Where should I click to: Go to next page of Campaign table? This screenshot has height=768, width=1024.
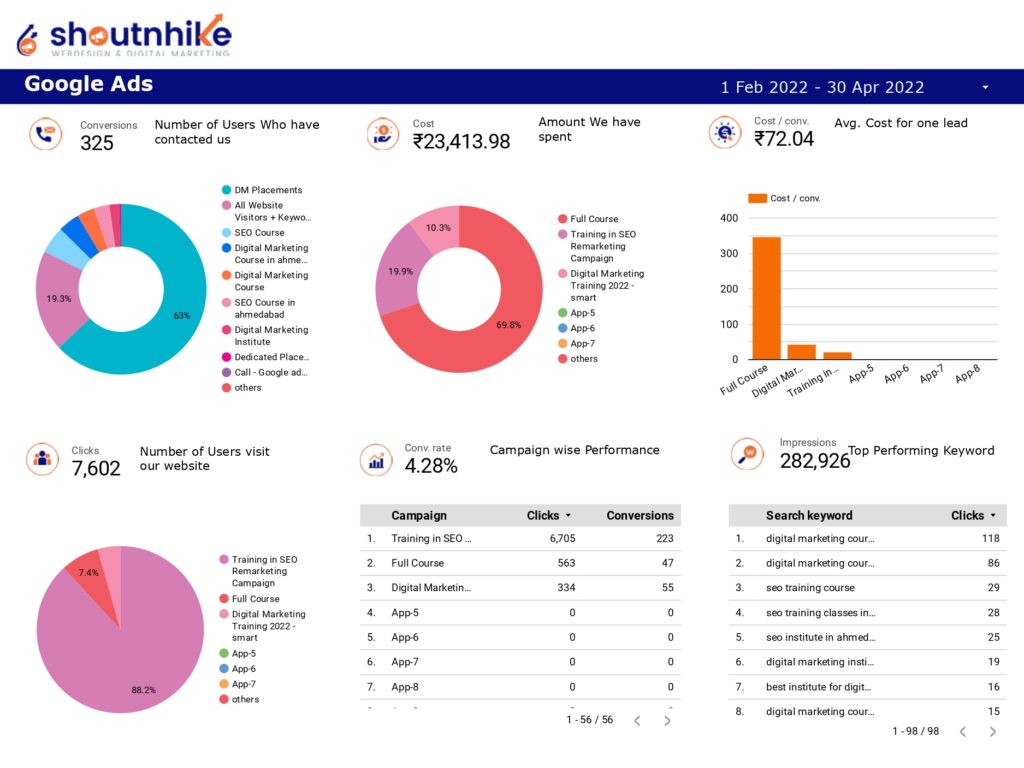pos(667,720)
